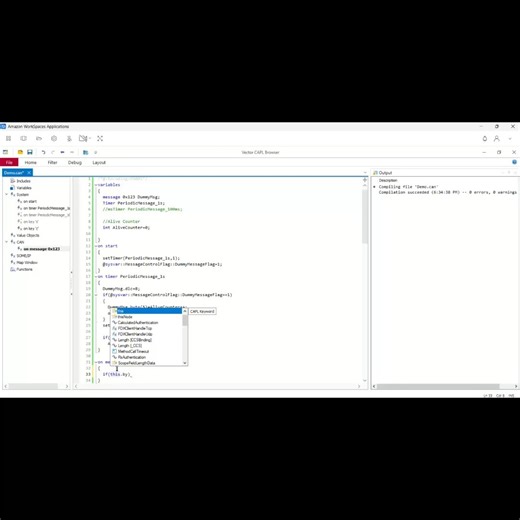Click the autocomplete list scroll-up arrow
The height and width of the screenshot is (520, 520).
[x=185, y=311]
